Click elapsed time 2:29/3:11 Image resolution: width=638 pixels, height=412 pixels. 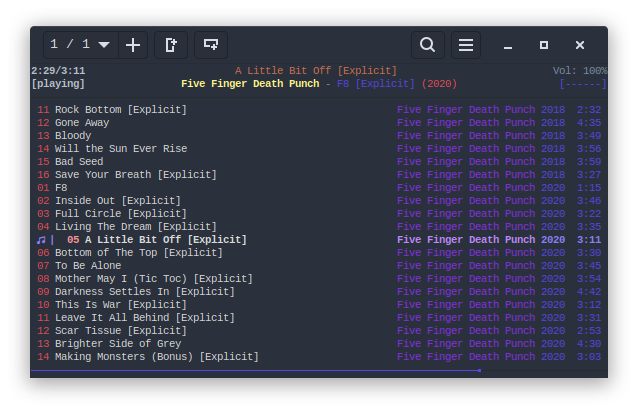[x=59, y=71]
